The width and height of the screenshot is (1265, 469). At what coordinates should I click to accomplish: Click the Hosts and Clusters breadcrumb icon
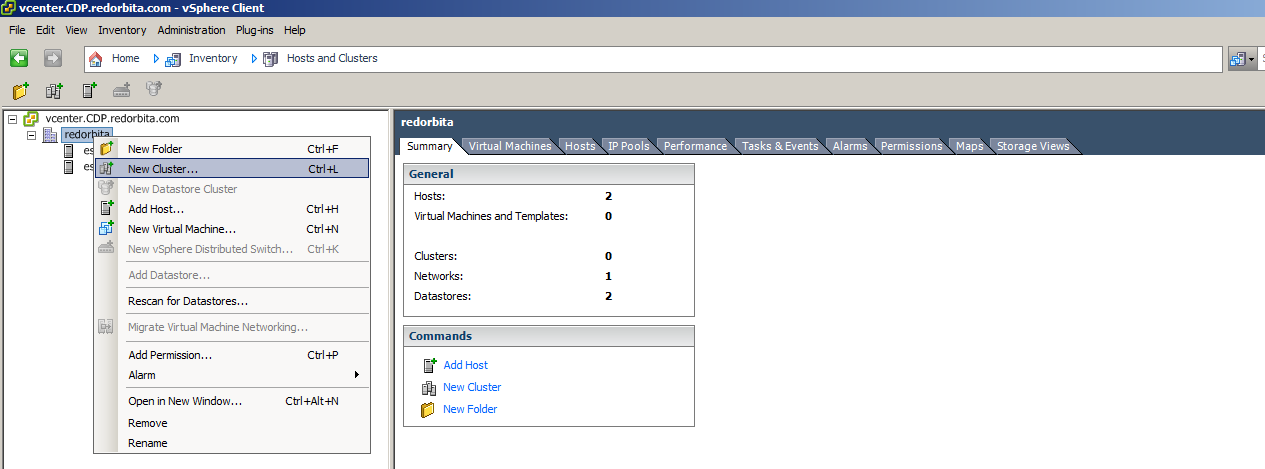[x=271, y=59]
